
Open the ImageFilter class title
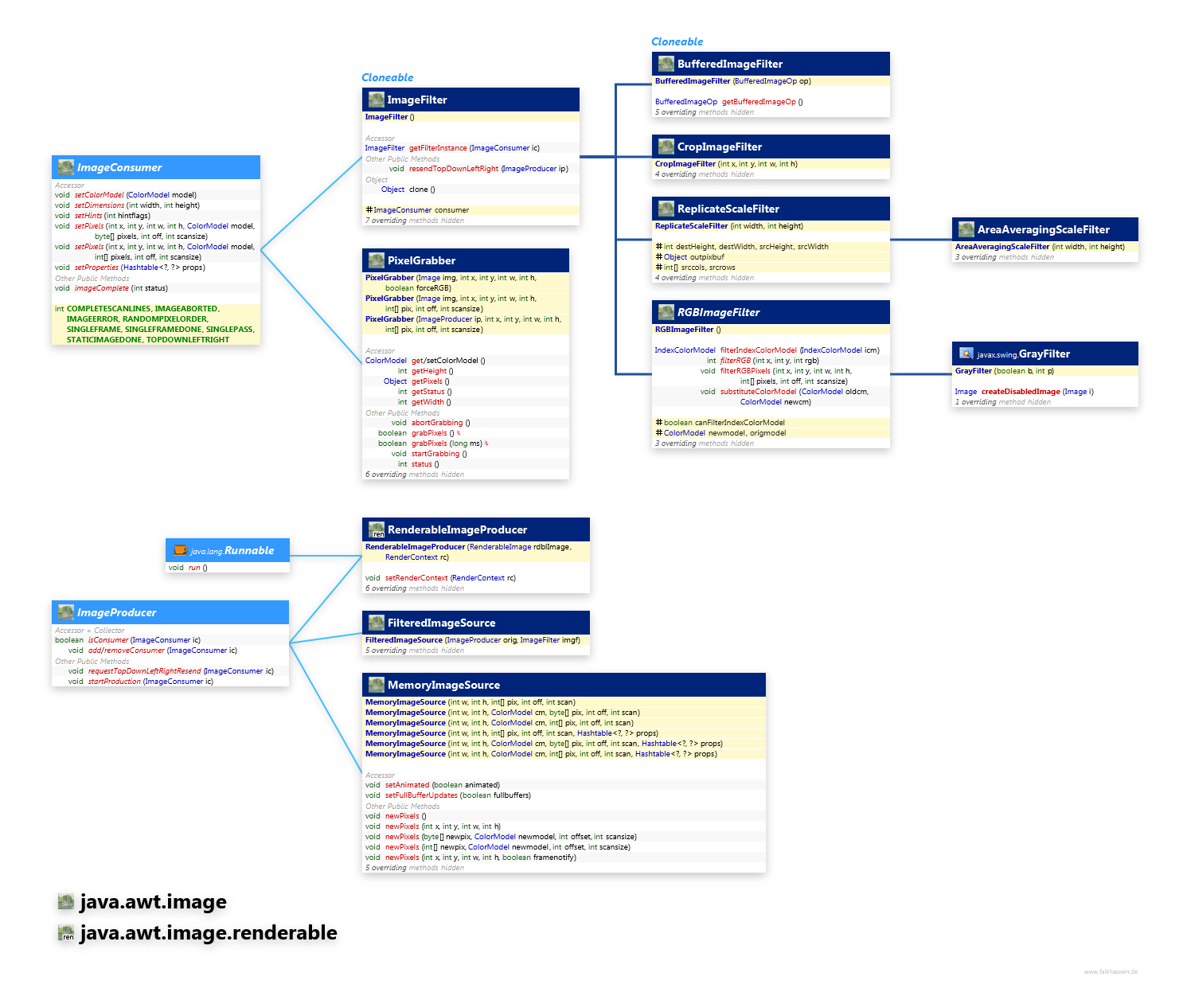pyautogui.click(x=417, y=100)
